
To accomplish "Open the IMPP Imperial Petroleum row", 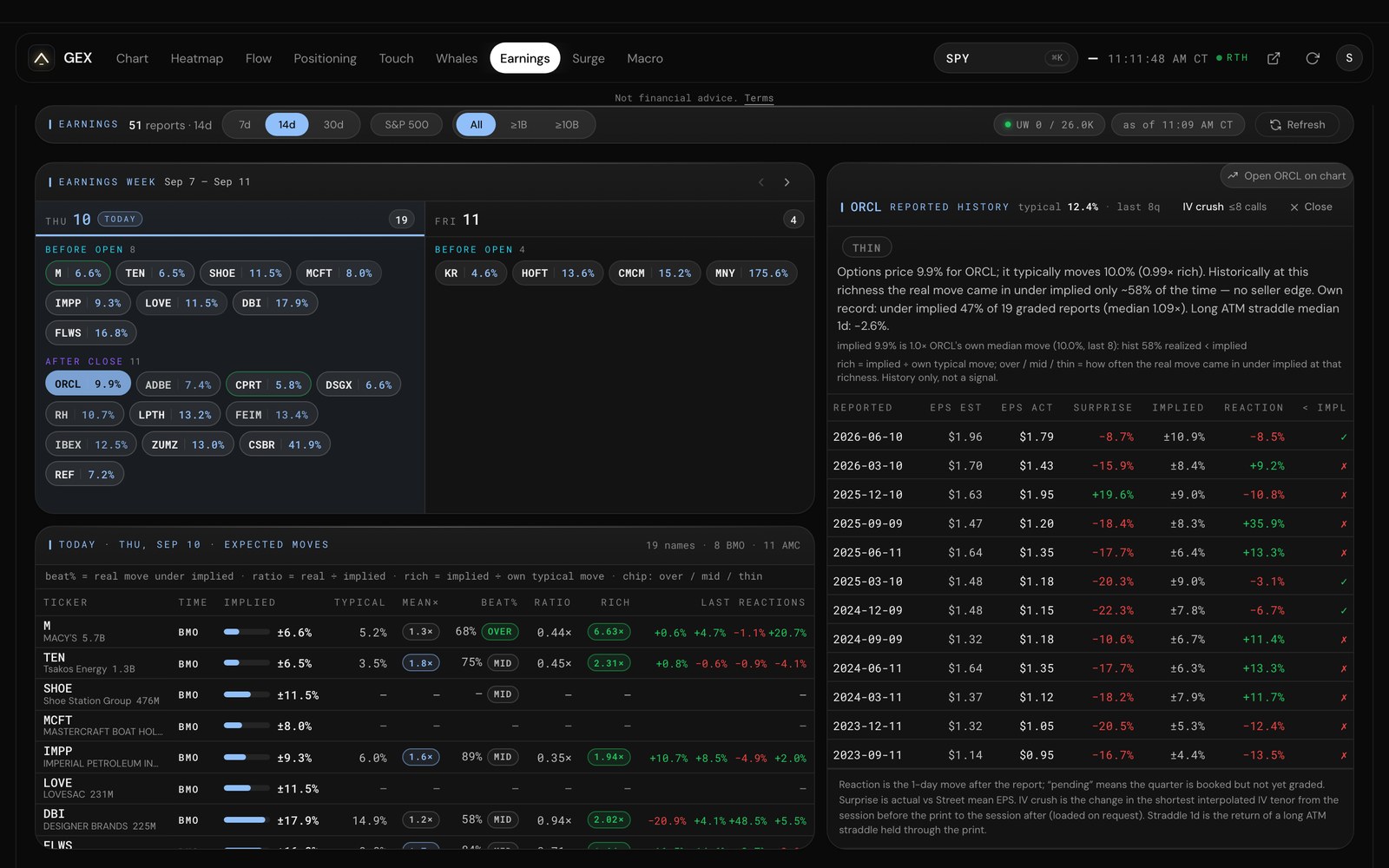I will pos(425,757).
